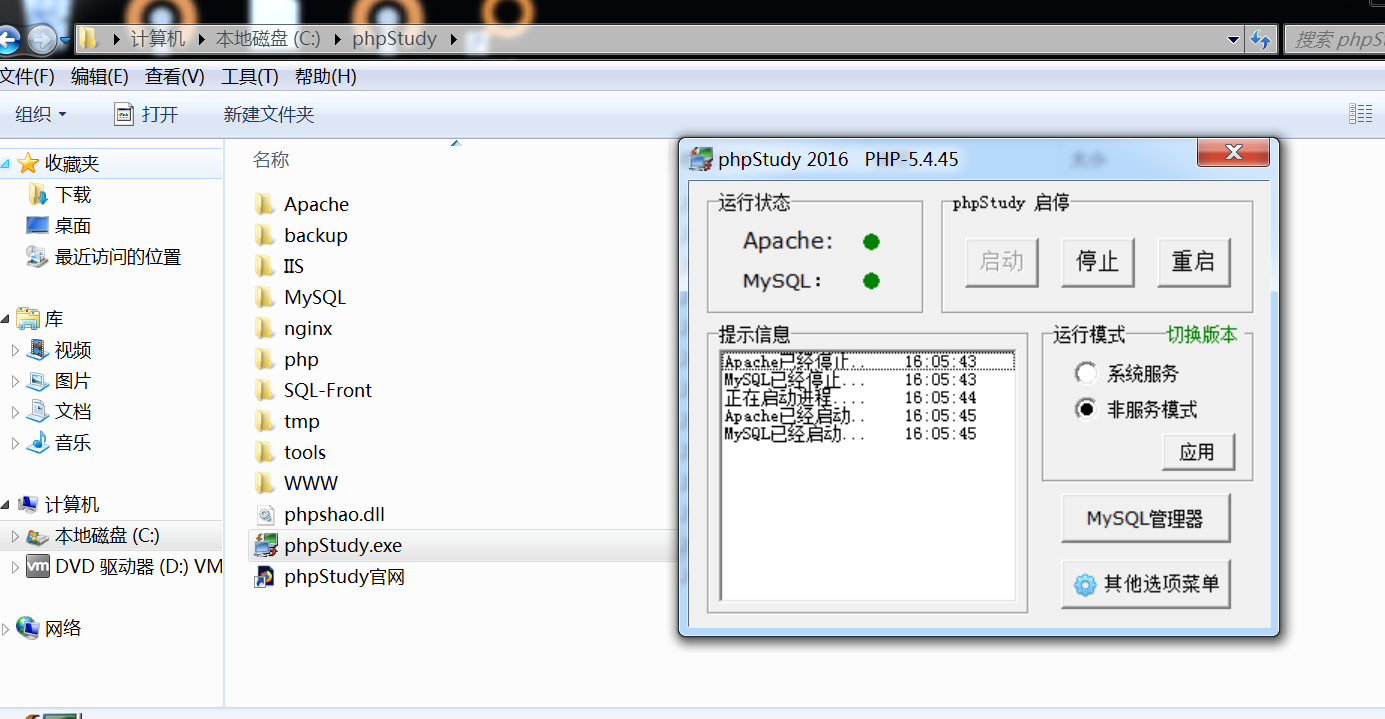Click the refresh button beside address bar

click(1261, 40)
